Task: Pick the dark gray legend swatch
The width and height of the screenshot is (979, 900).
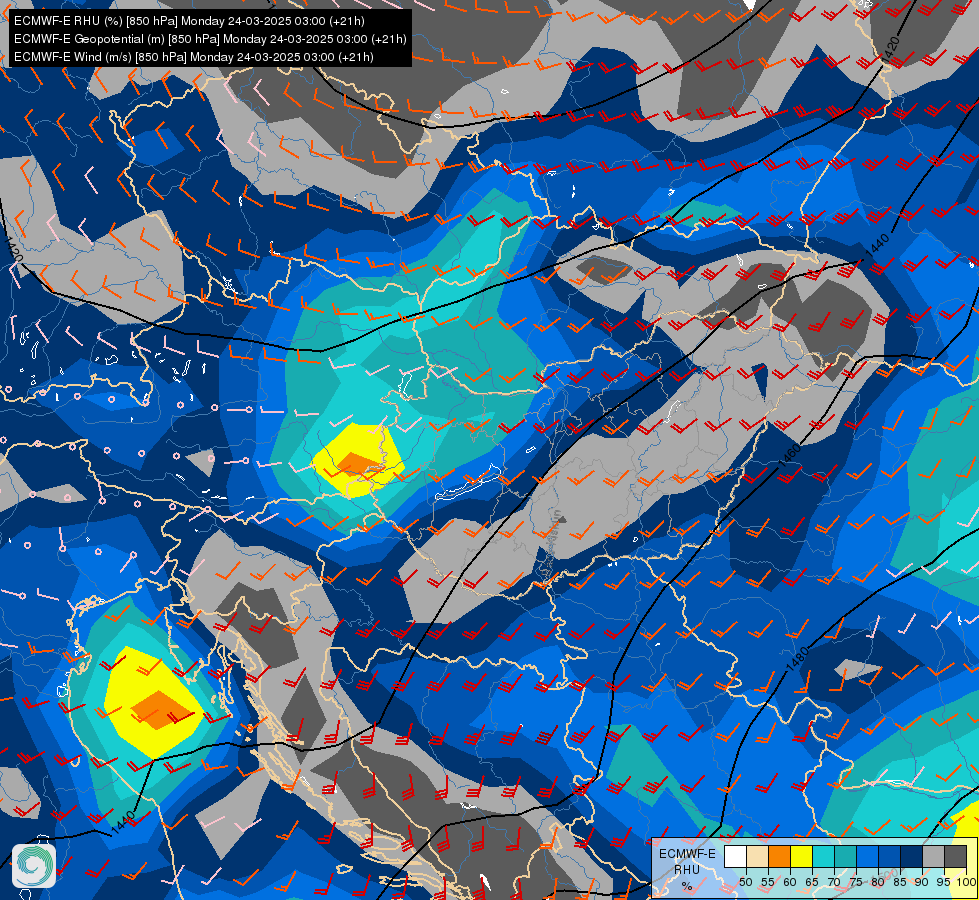Action: pyautogui.click(x=955, y=856)
